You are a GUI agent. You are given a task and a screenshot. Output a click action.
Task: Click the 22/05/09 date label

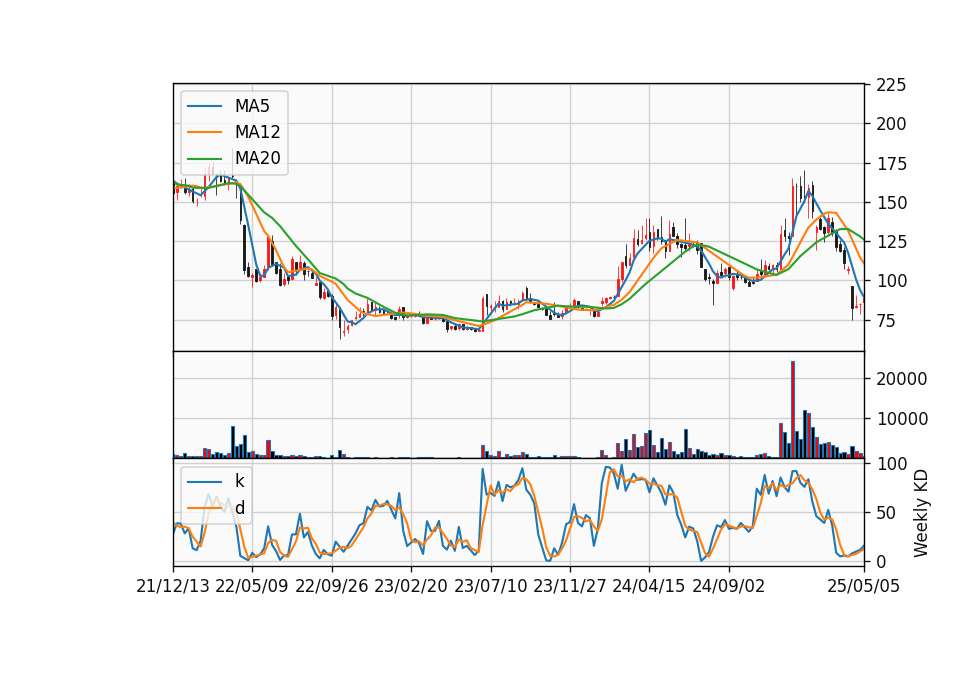point(252,586)
